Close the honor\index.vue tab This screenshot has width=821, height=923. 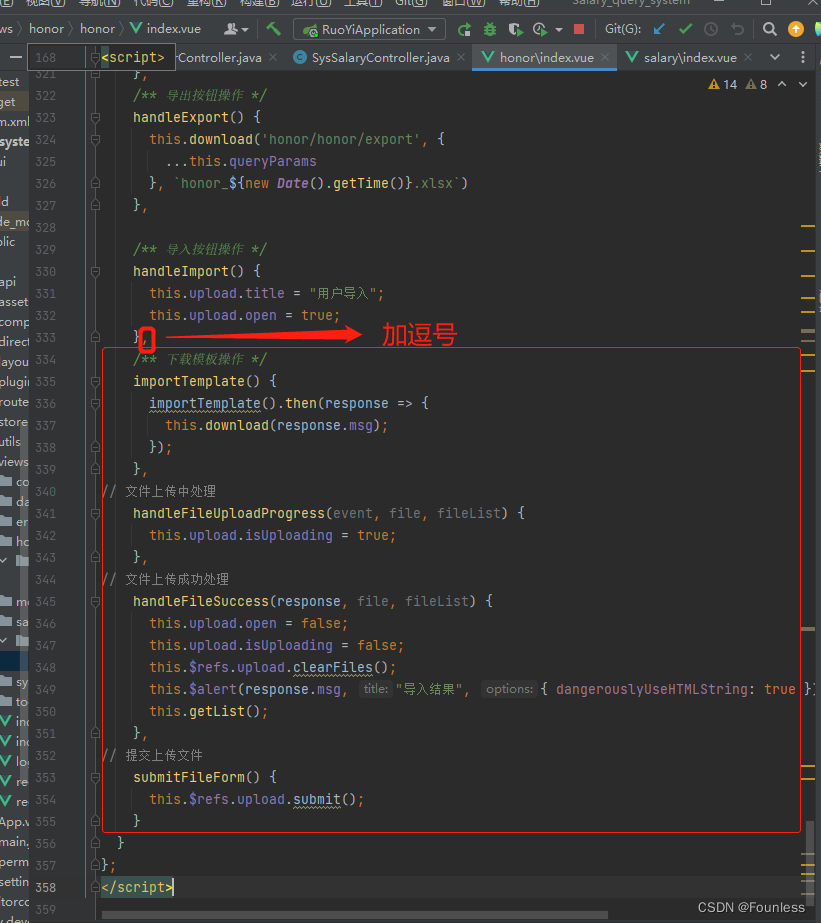pyautogui.click(x=604, y=57)
